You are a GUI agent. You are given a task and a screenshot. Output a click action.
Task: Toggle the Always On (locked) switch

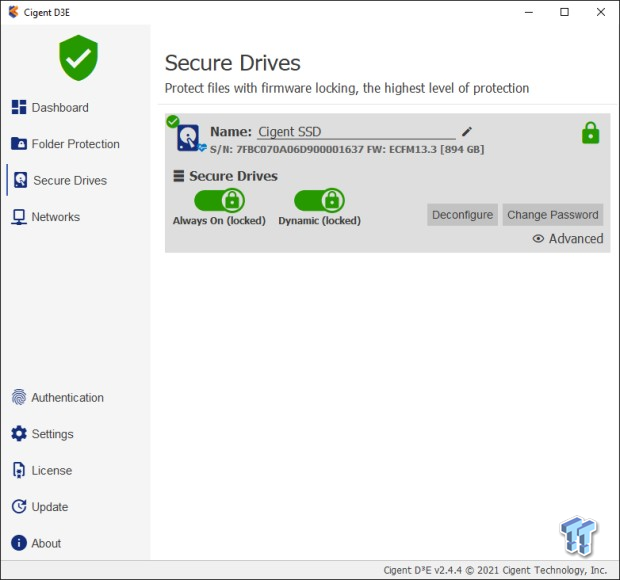pyautogui.click(x=219, y=200)
